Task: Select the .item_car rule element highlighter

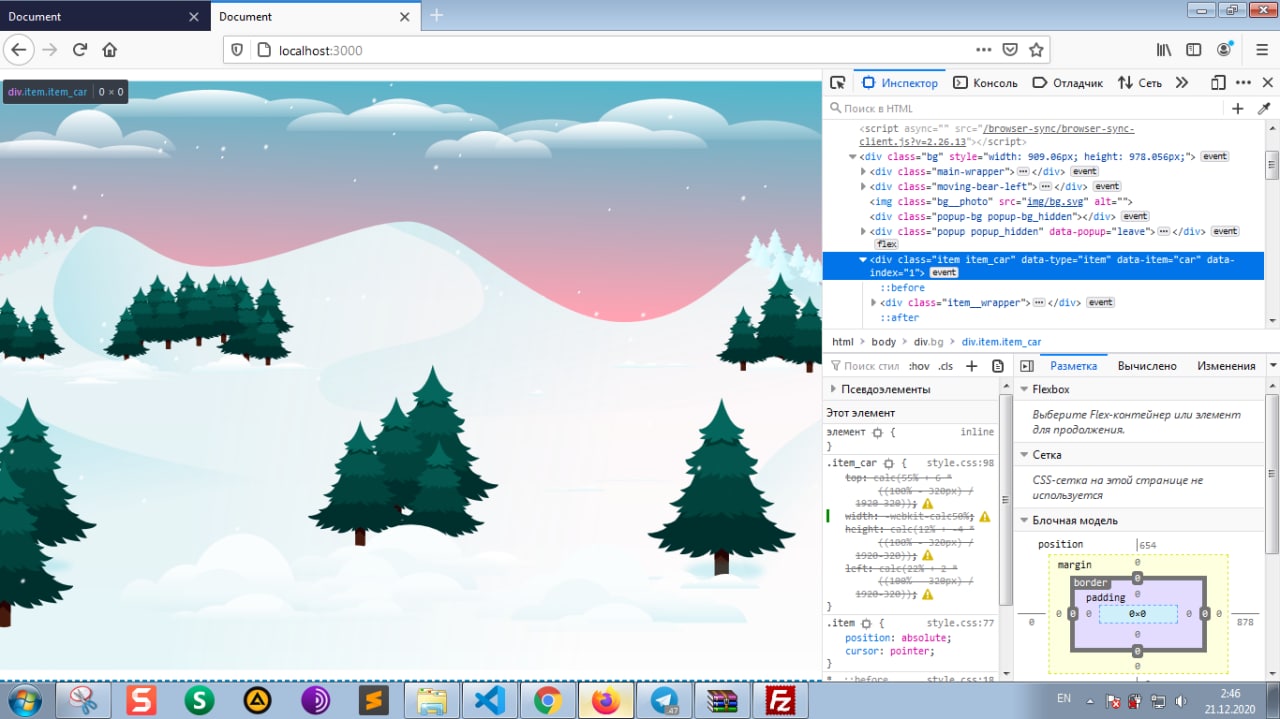Action: [889, 463]
